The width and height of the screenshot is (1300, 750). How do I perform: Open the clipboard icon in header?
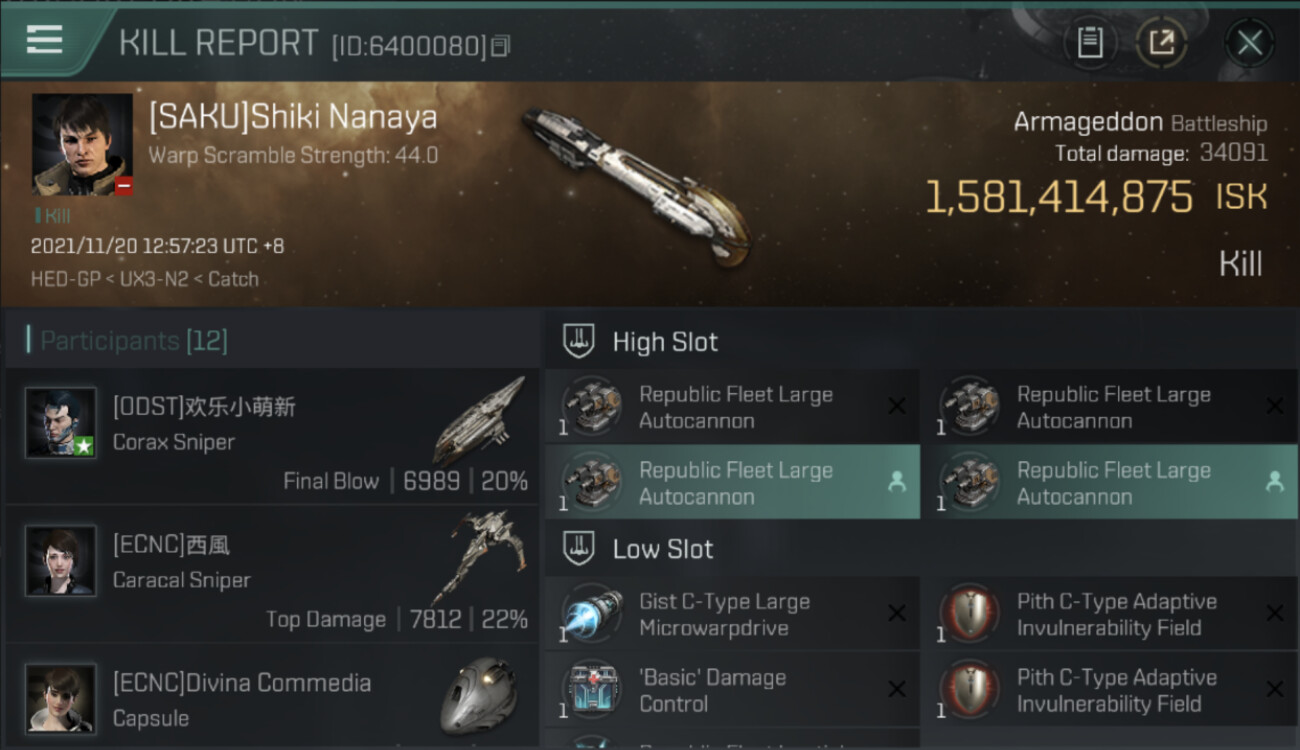[1090, 43]
